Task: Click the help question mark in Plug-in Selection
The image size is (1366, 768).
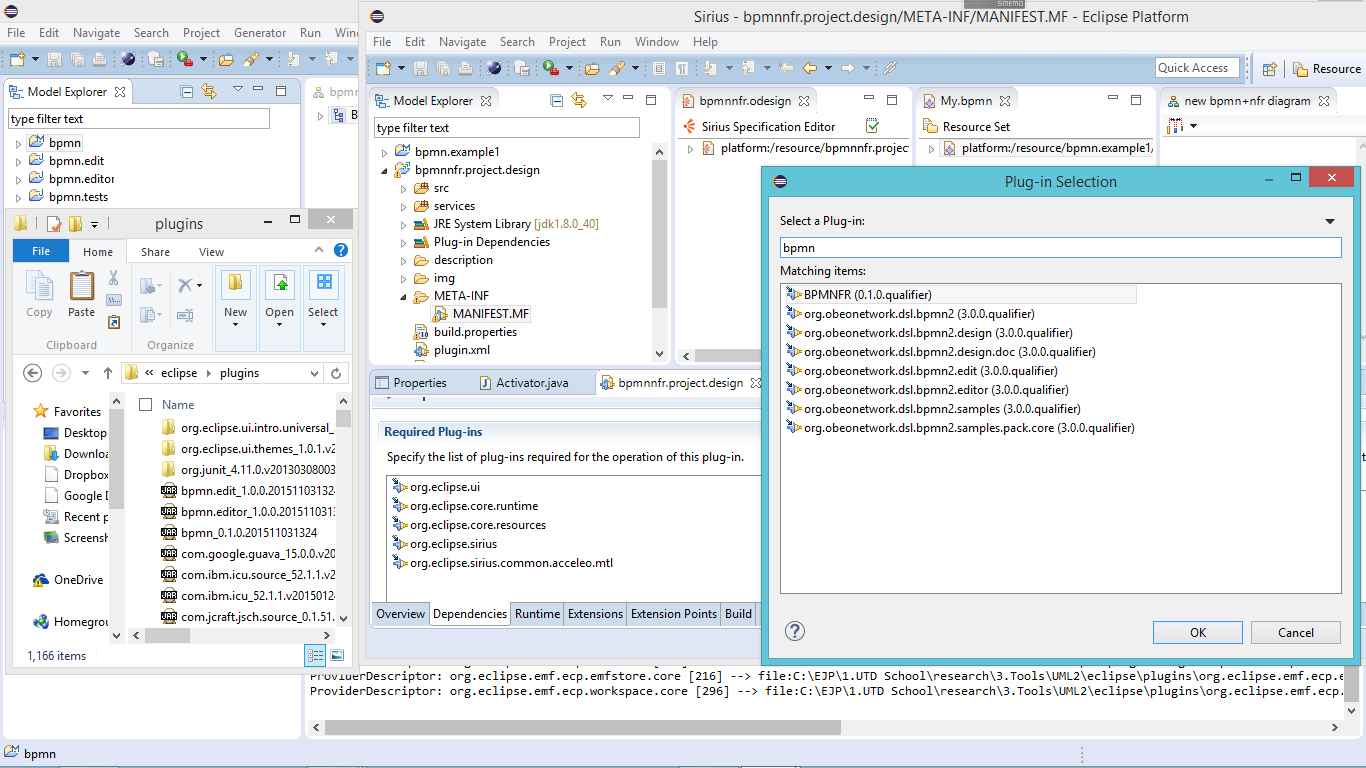Action: coord(795,631)
